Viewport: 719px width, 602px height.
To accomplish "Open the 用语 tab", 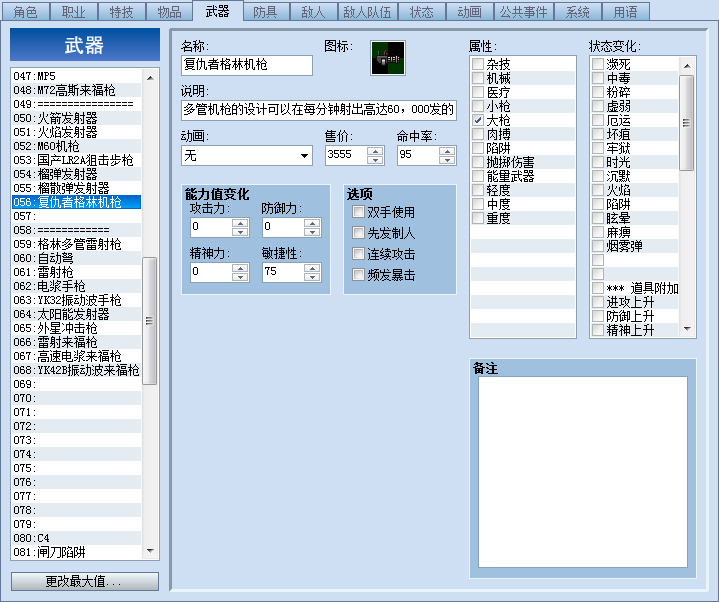I will coord(625,12).
